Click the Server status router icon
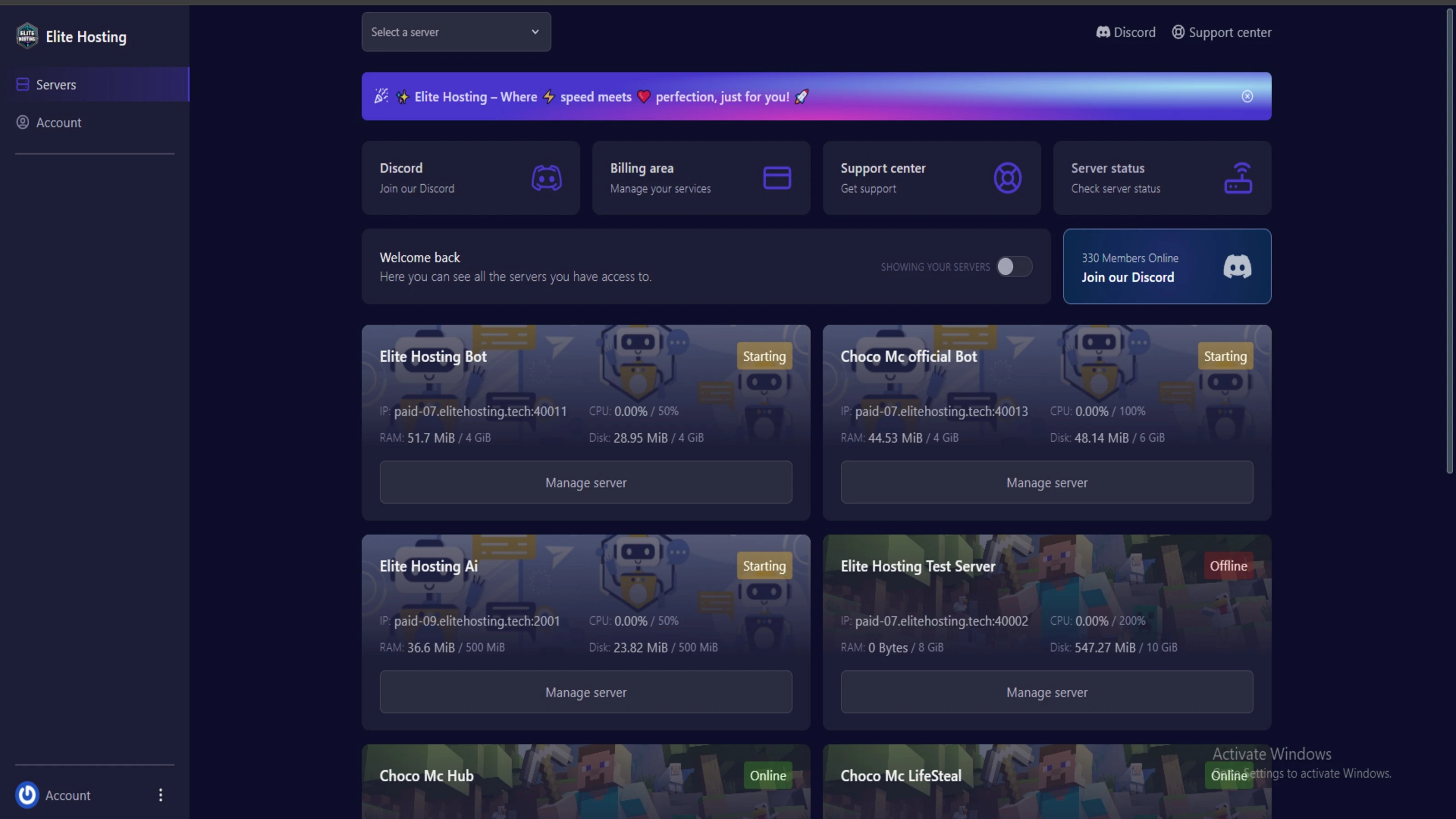Image resolution: width=1456 pixels, height=819 pixels. [x=1238, y=178]
